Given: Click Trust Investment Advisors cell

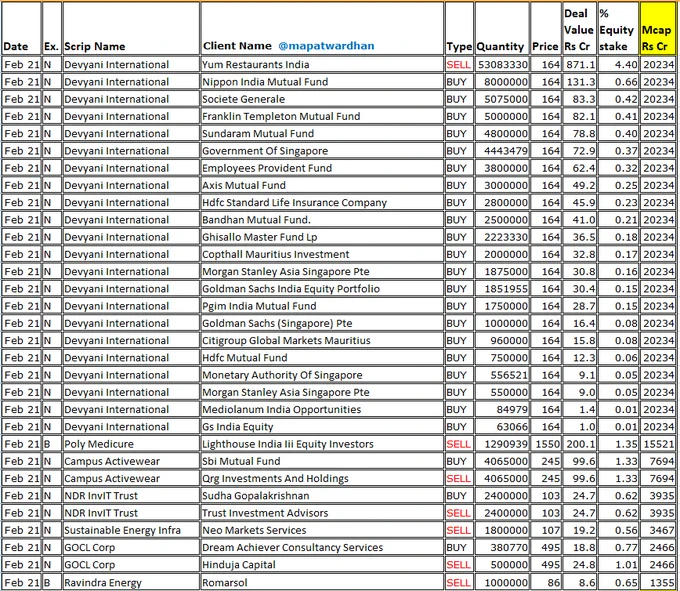Looking at the screenshot, I should (322, 513).
